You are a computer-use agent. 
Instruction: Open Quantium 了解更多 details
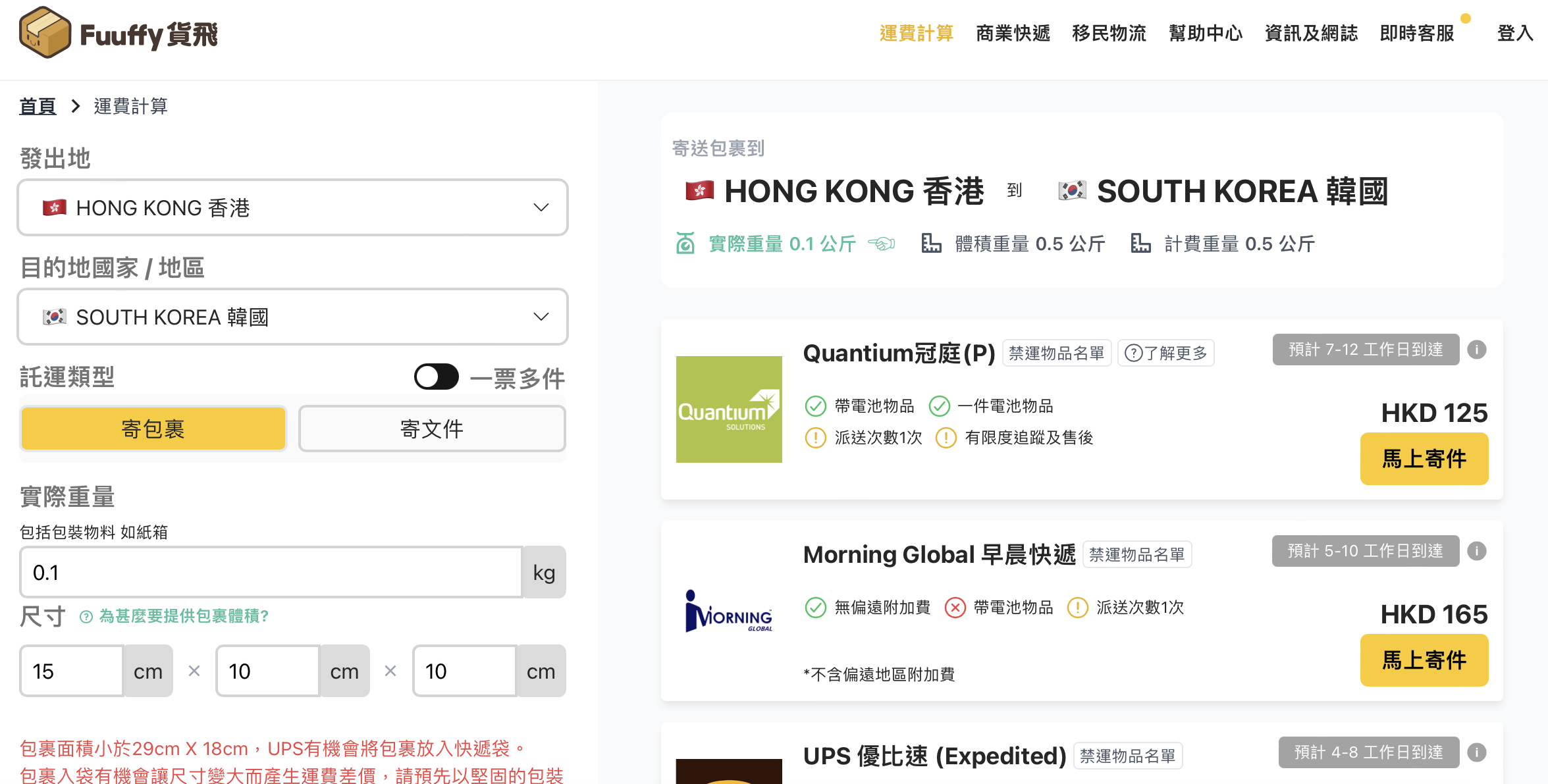point(1165,353)
